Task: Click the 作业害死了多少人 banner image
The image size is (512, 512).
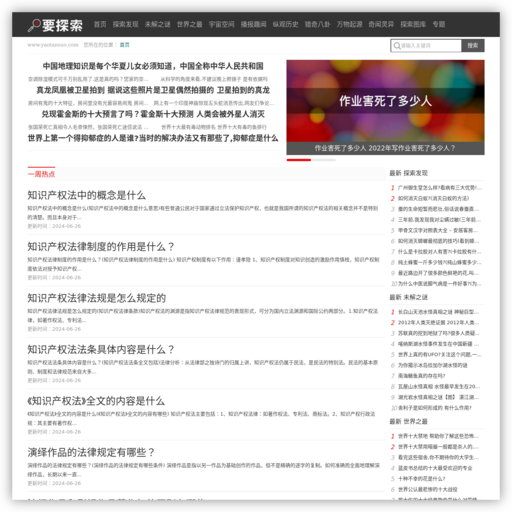Action: (385, 101)
